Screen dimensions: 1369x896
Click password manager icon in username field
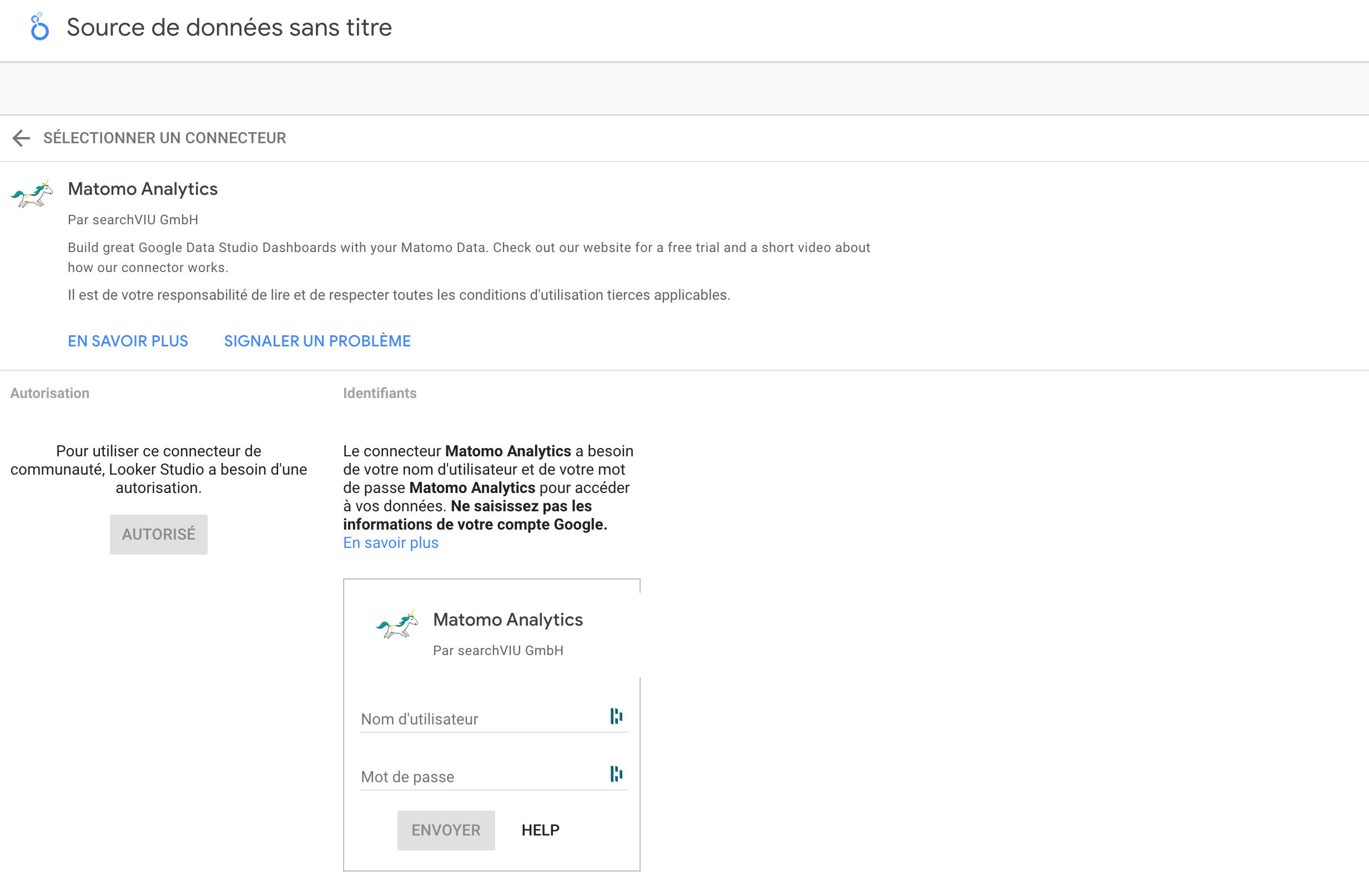pyautogui.click(x=616, y=716)
